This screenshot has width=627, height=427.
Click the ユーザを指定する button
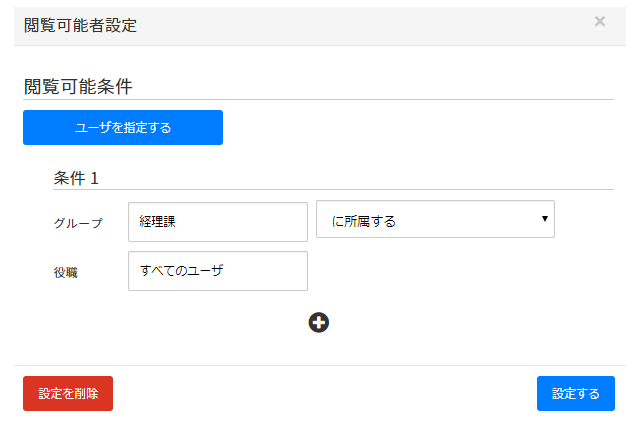point(123,128)
